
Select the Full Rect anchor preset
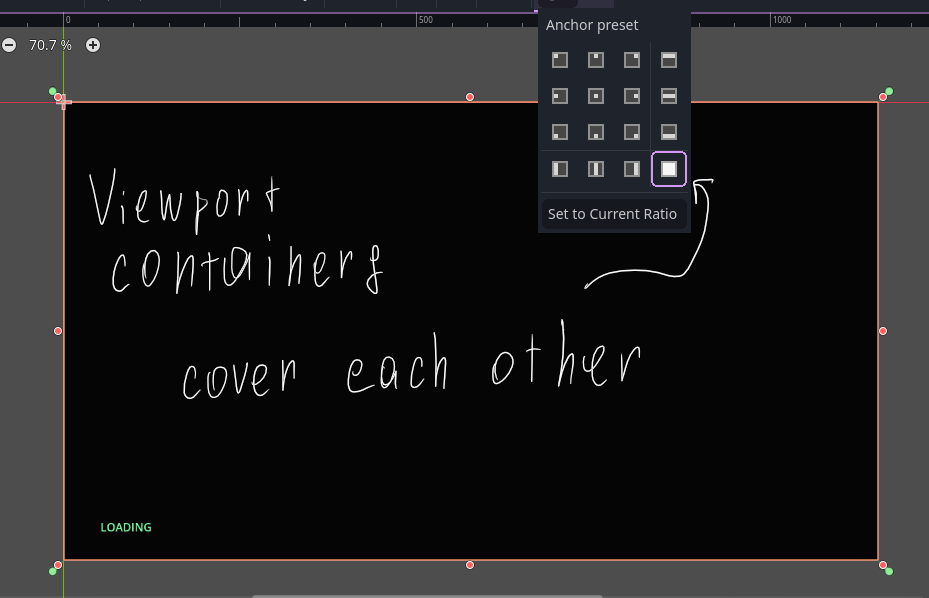tap(669, 169)
